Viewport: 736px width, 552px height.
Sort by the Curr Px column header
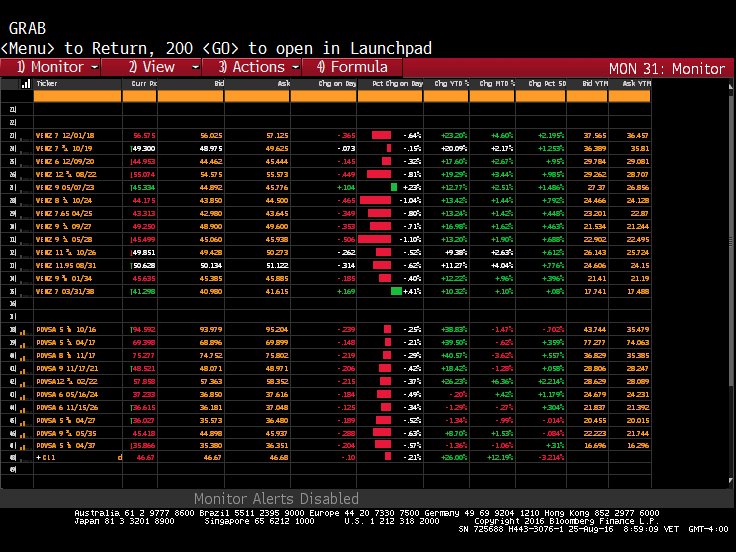click(144, 84)
